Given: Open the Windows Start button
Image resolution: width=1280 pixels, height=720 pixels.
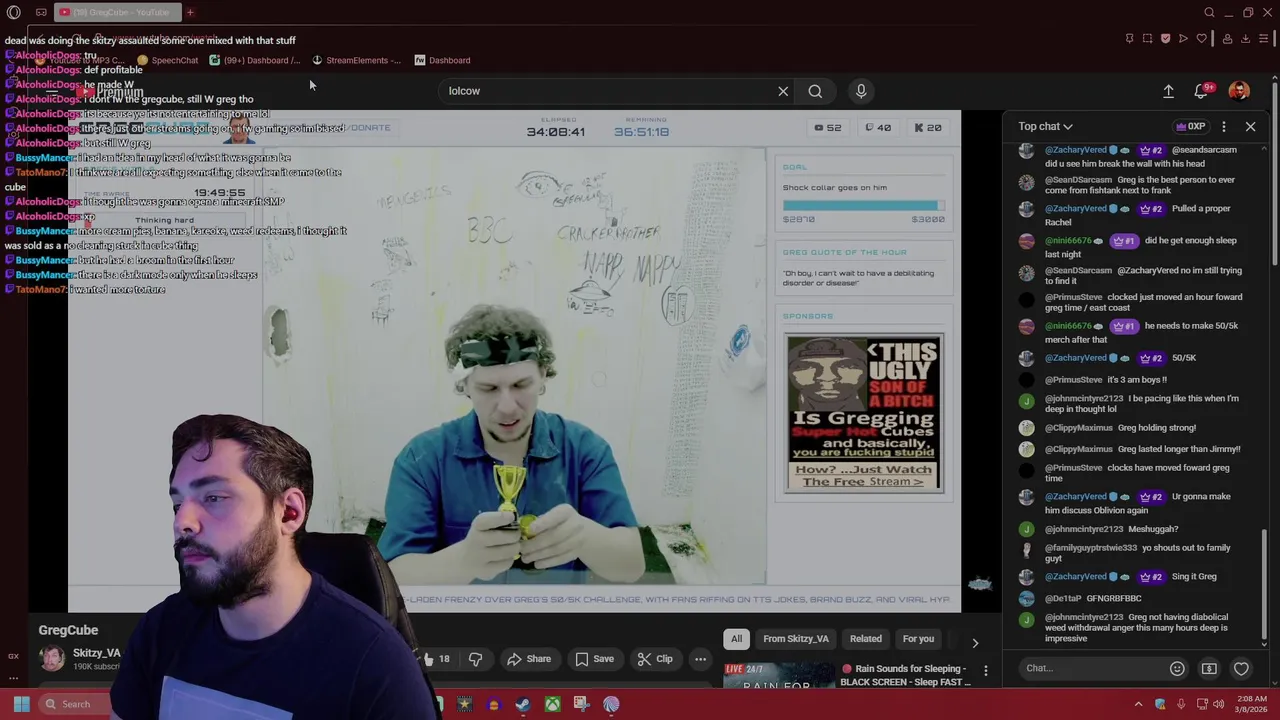Looking at the screenshot, I should coord(20,704).
